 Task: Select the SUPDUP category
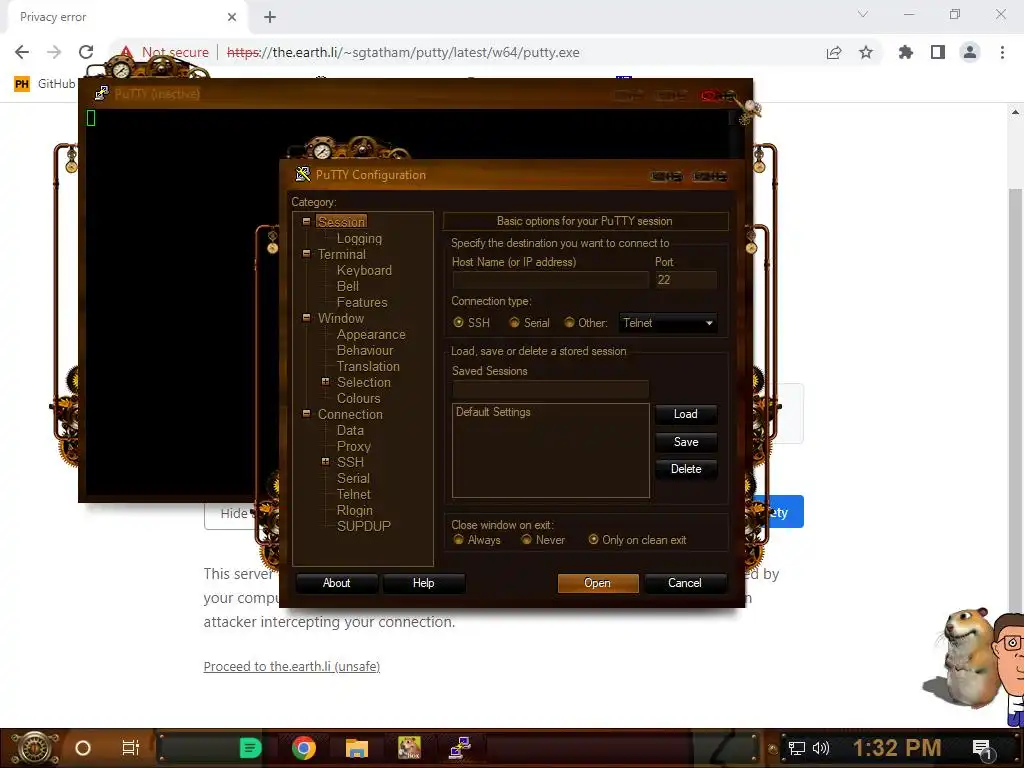point(364,526)
